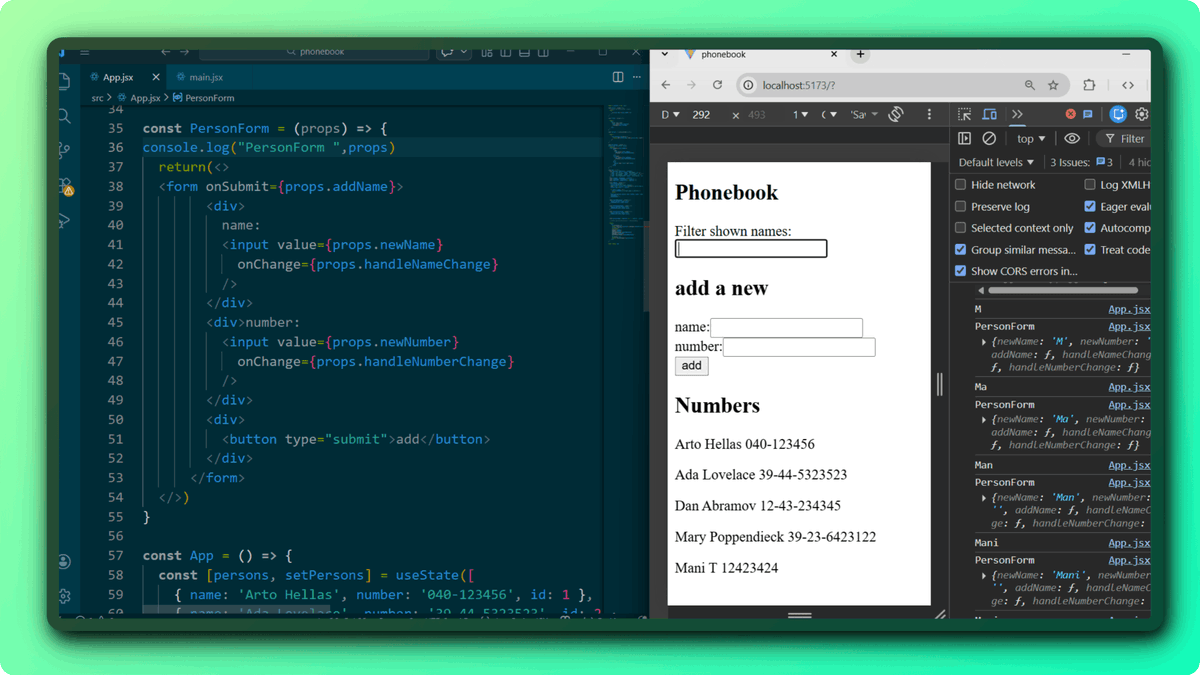Open the Default levels dropdown
Screen dimensions: 1200x675
click(x=996, y=162)
